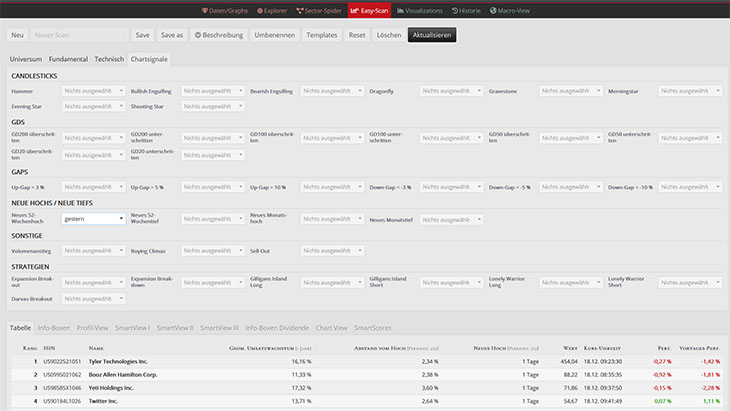Open the Evening Star dropdown
The width and height of the screenshot is (730, 411).
coord(94,106)
